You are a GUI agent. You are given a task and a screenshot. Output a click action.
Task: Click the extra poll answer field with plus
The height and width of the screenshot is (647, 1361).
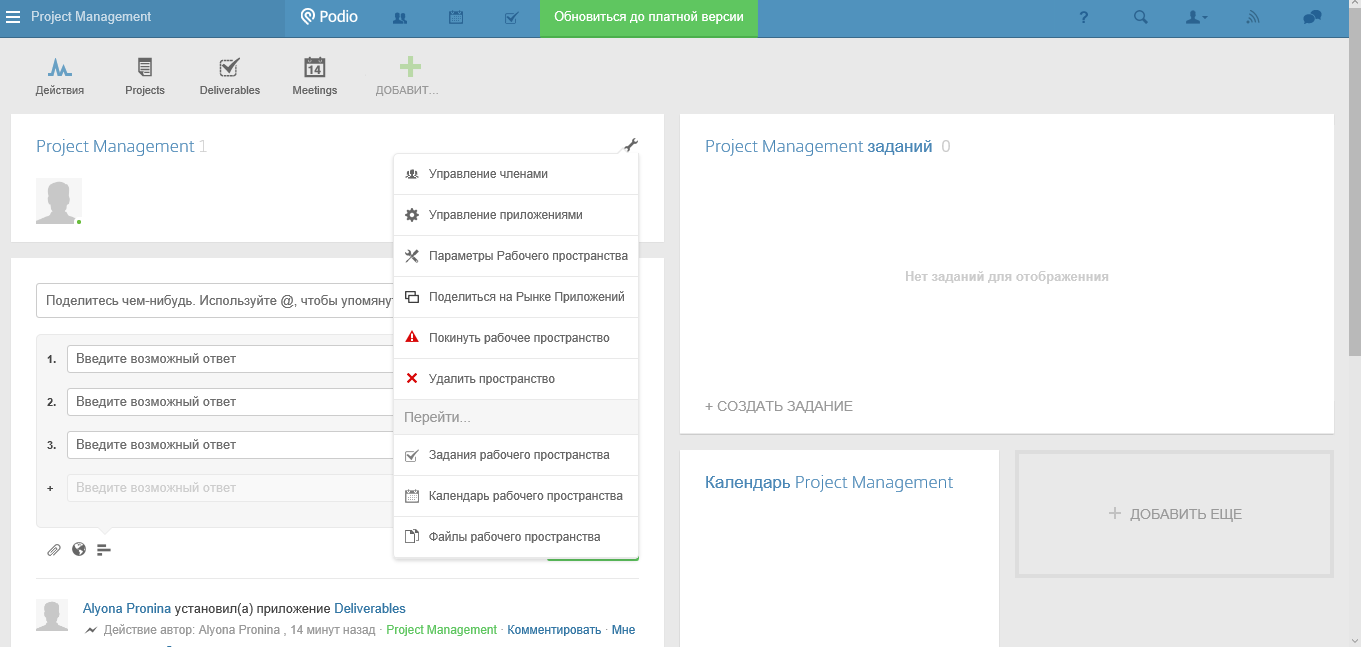(231, 488)
